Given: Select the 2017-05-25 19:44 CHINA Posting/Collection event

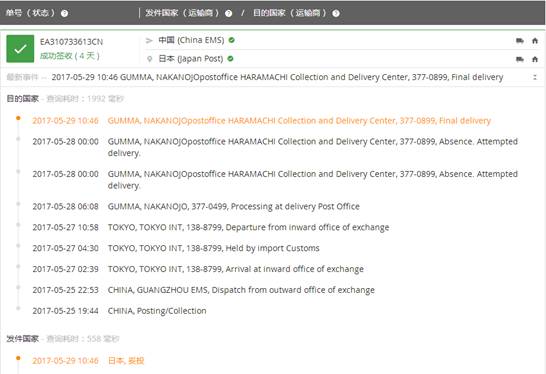Looking at the screenshot, I should [119, 311].
